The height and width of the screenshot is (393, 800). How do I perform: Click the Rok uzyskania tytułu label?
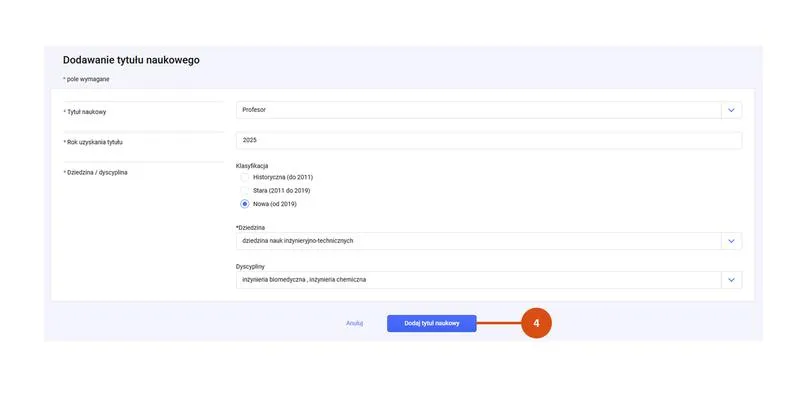tap(94, 142)
